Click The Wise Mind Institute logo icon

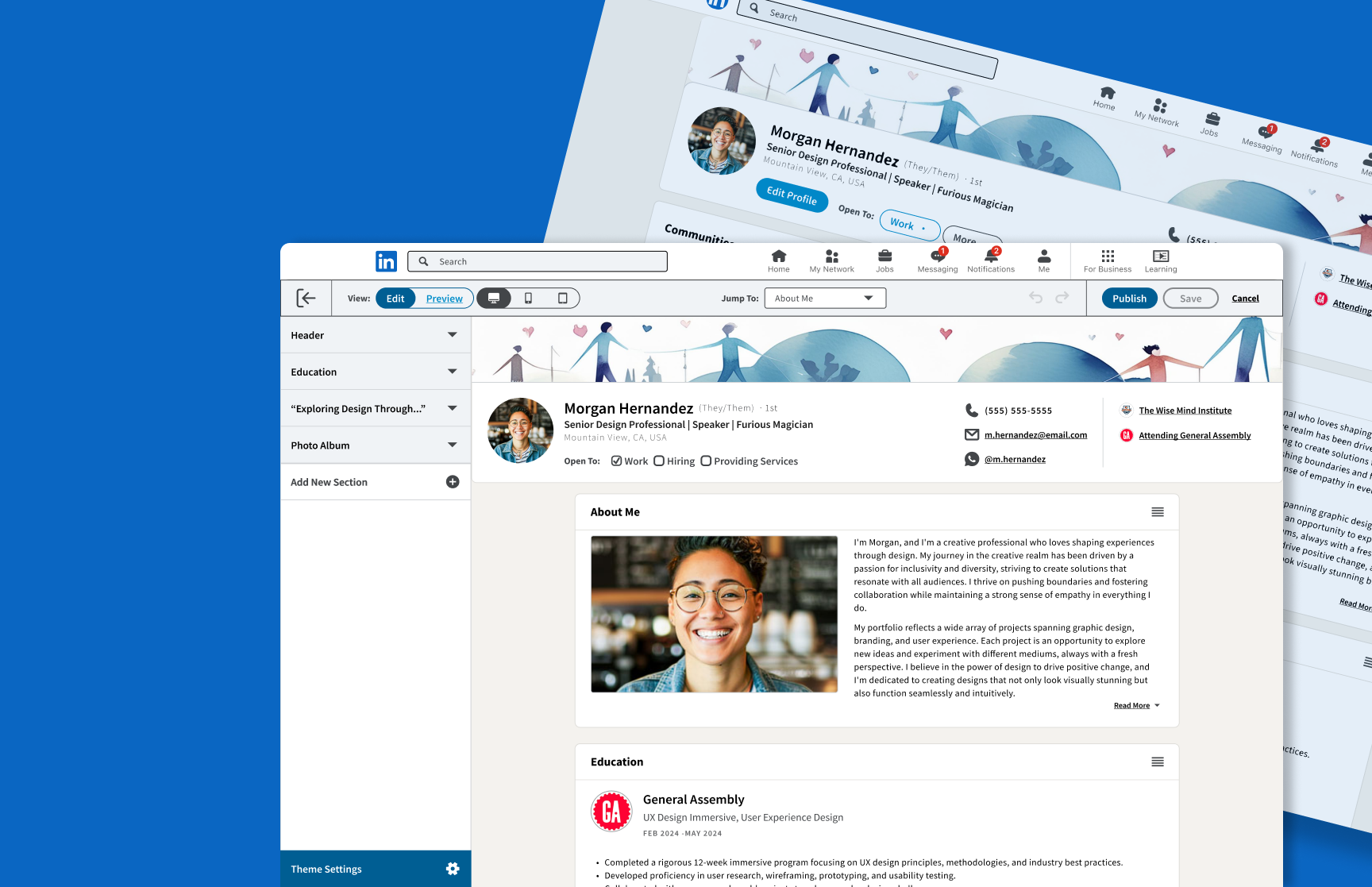pos(1126,410)
